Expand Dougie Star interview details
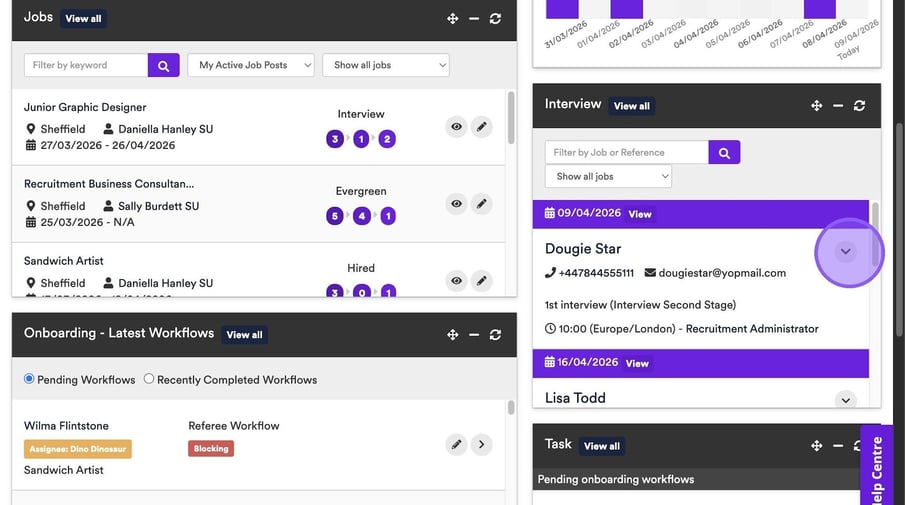The height and width of the screenshot is (505, 905). (x=846, y=251)
